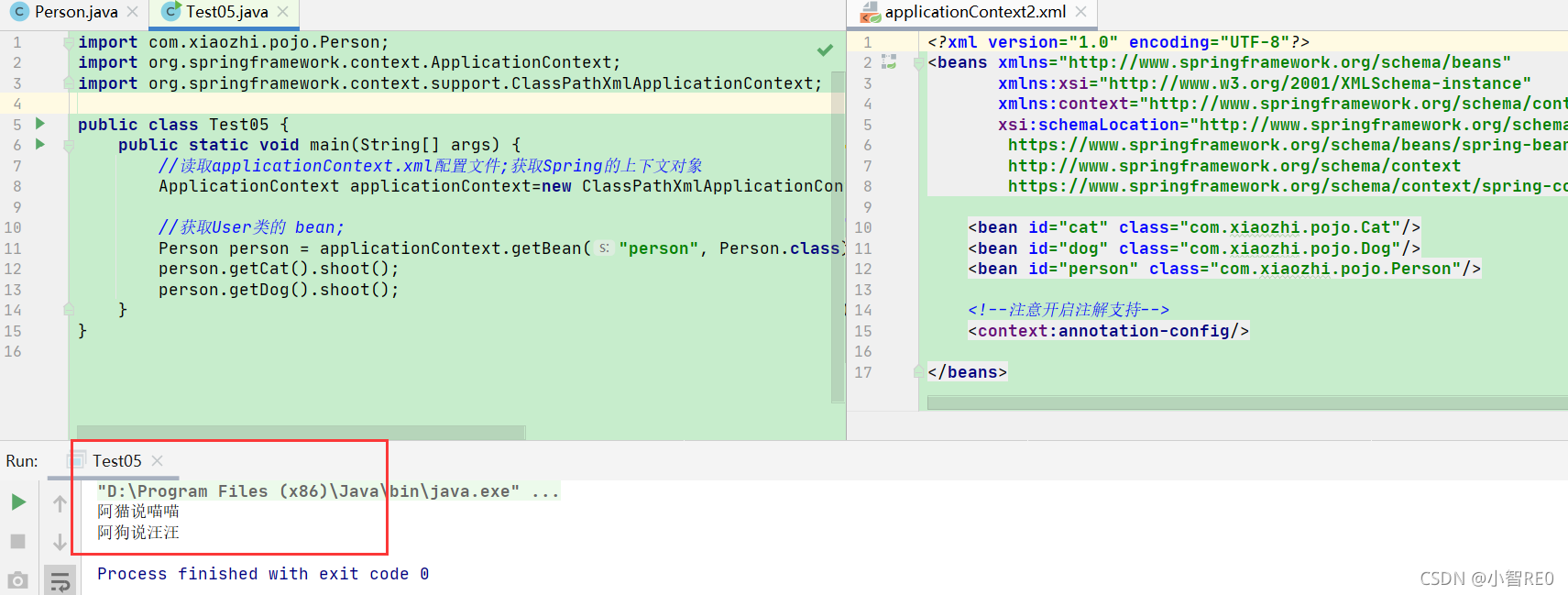Collapse the main method fold at line 6
Screen dimensions: 1568x595
coord(69,145)
